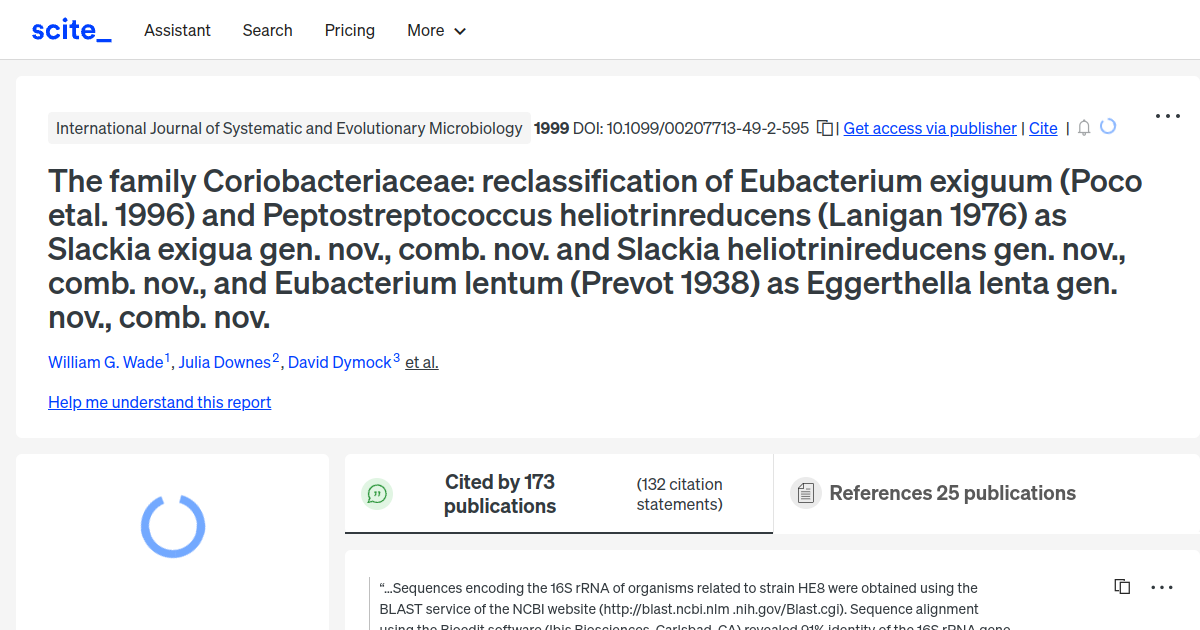1200x630 pixels.
Task: Toggle the citation alert bell
Action: [x=1083, y=128]
